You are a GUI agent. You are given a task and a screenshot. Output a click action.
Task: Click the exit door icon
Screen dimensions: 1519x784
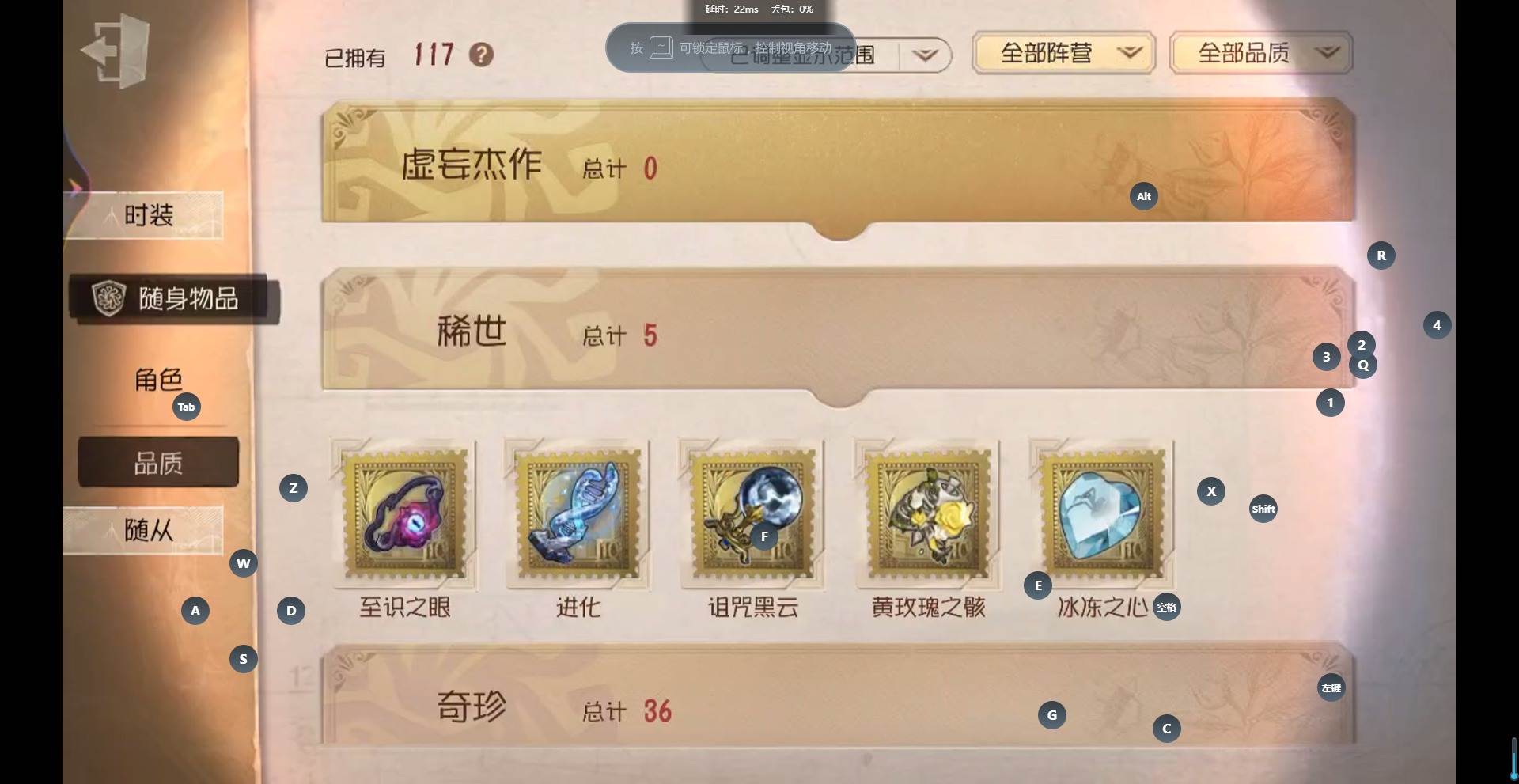point(116,51)
